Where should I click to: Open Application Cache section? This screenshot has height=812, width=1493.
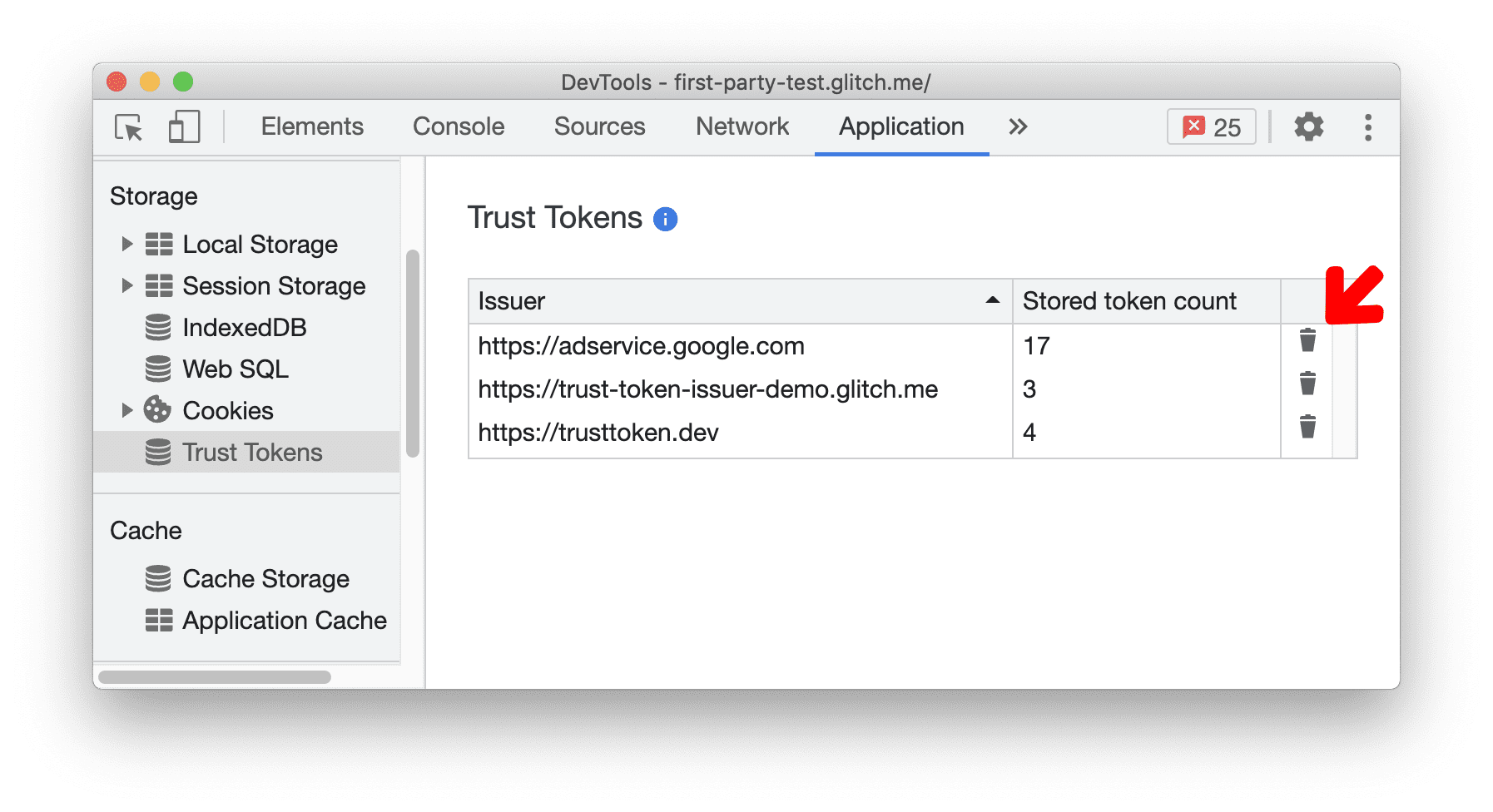click(x=284, y=620)
